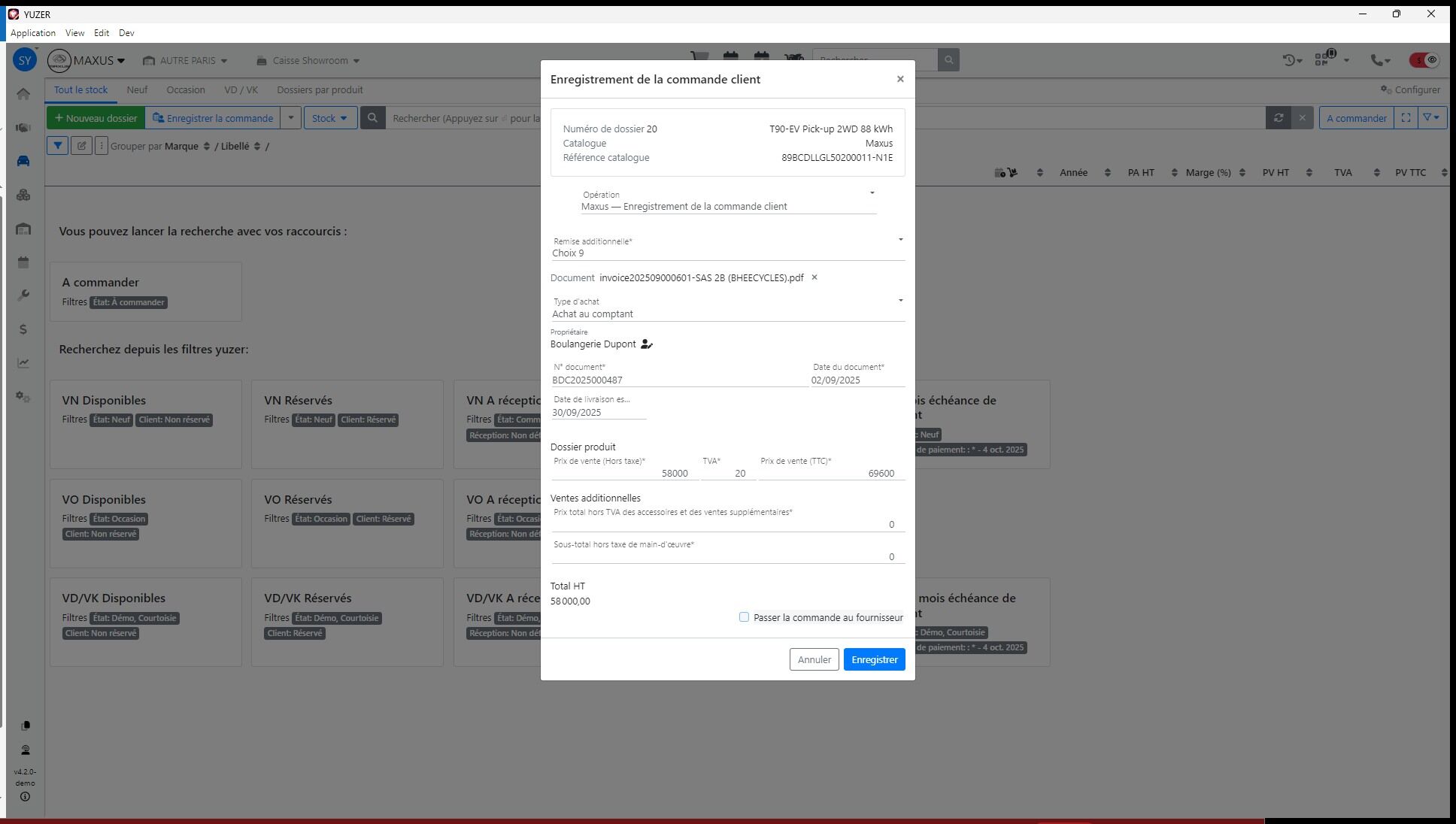Open the View menu

point(74,33)
